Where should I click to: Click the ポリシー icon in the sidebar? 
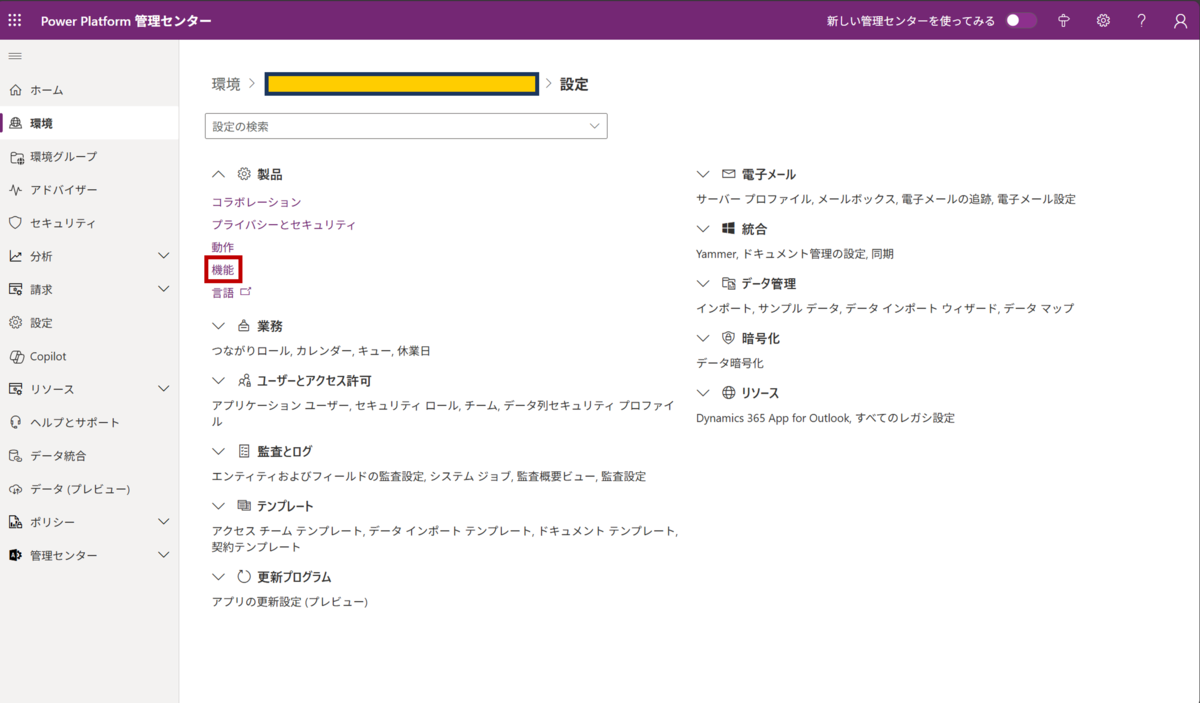[x=15, y=522]
